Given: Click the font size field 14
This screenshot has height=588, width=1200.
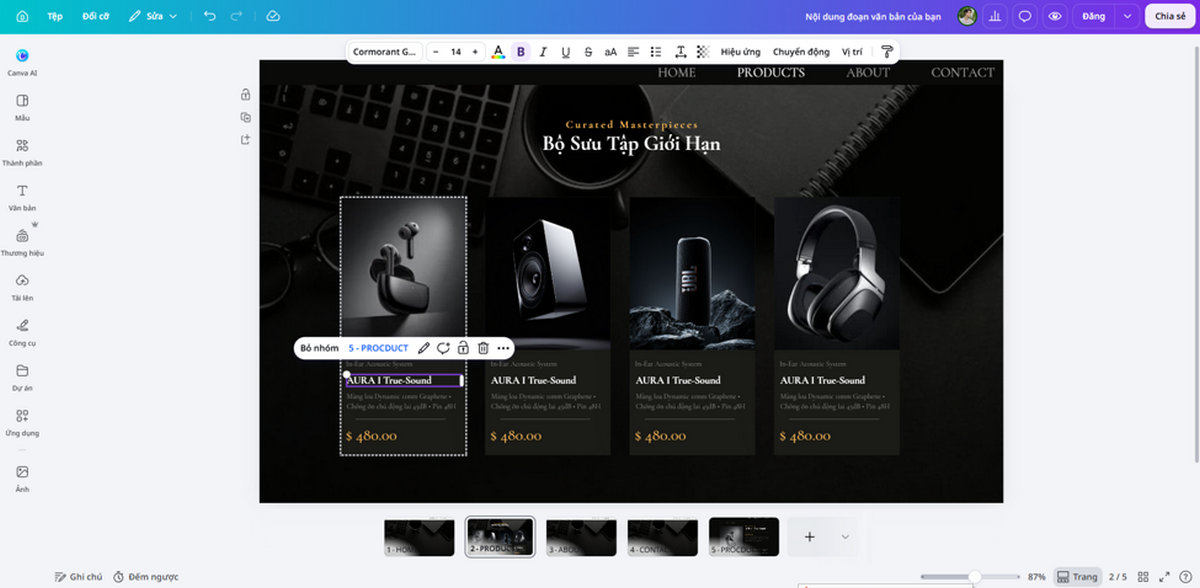Looking at the screenshot, I should pos(455,52).
